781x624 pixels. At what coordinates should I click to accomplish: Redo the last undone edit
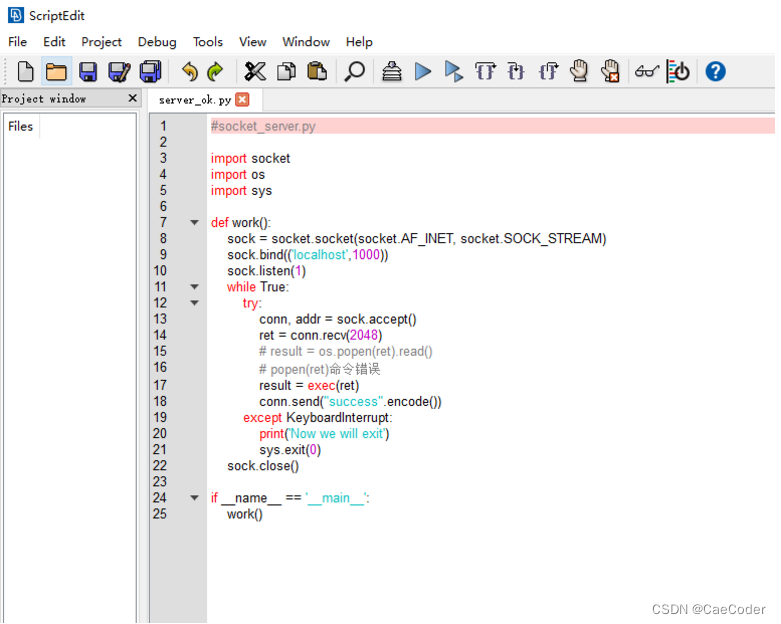click(215, 71)
